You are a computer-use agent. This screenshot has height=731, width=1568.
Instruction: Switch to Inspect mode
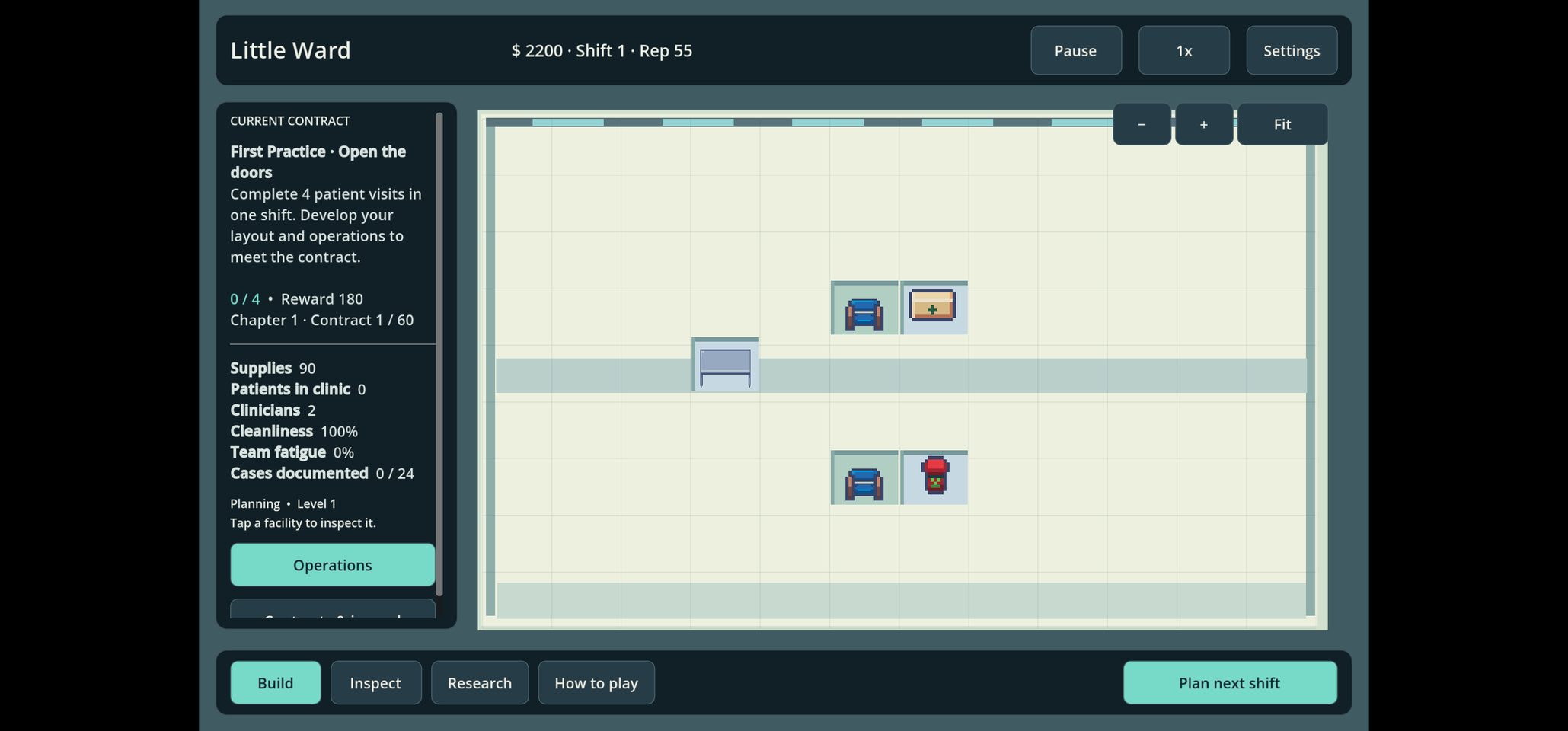click(375, 683)
